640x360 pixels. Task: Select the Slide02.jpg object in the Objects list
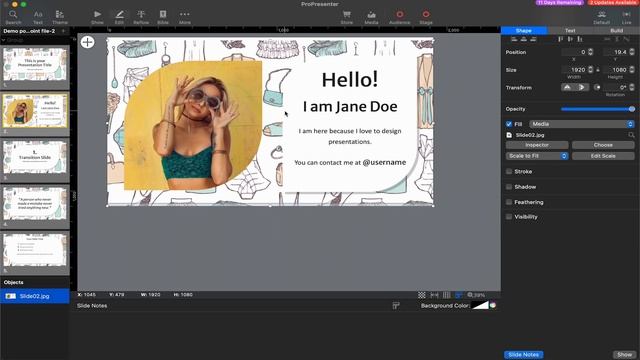tap(35, 296)
